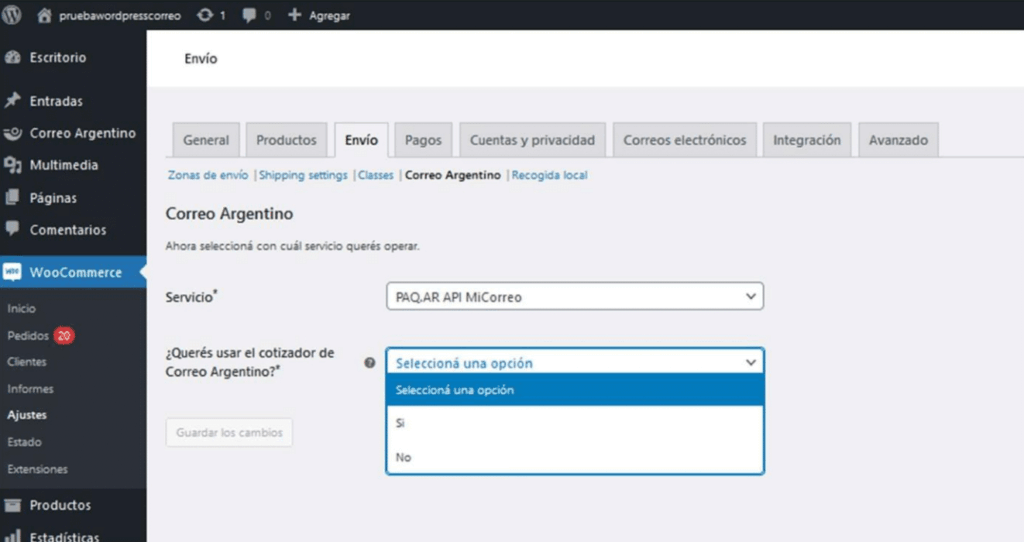Open the Shipping settings link
Screen dimensions: 1024x542
303,175
